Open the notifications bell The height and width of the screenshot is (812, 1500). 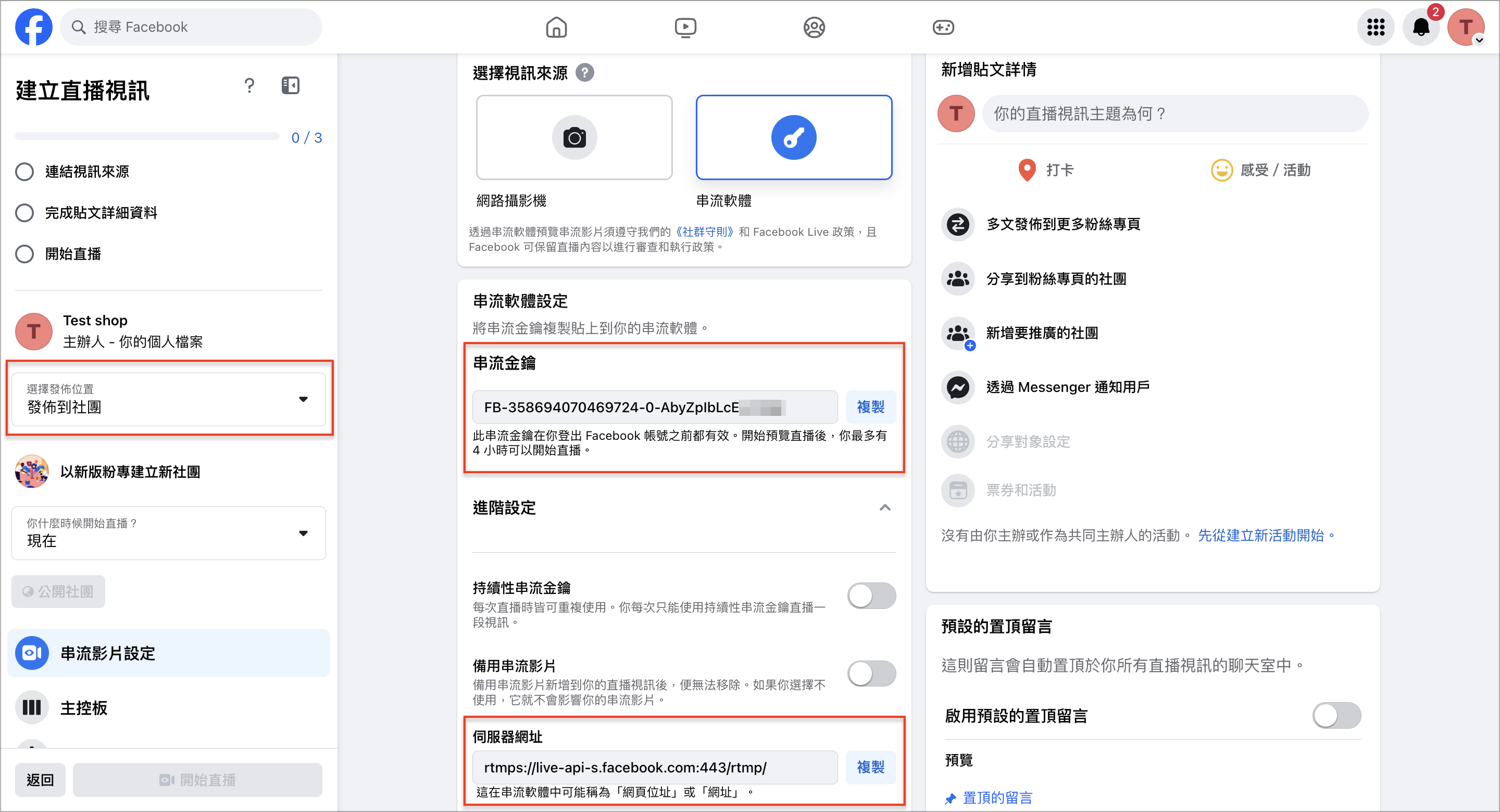click(1421, 27)
